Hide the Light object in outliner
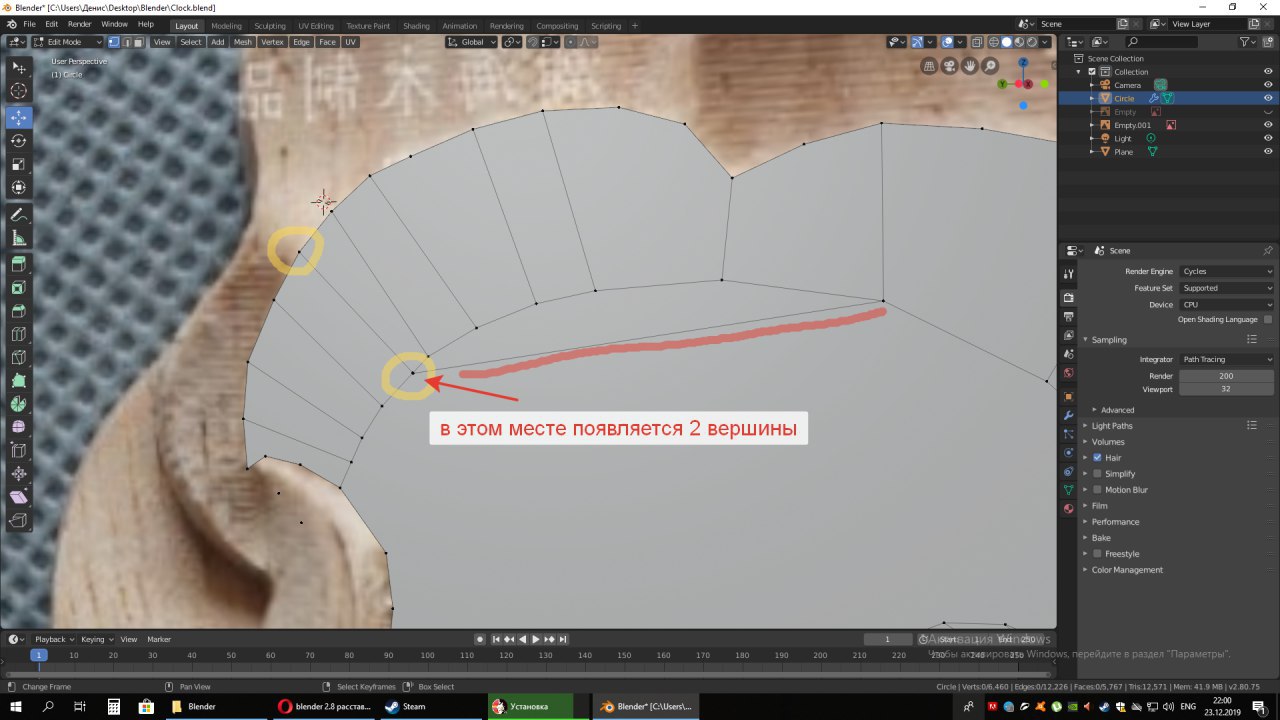 pyautogui.click(x=1268, y=138)
